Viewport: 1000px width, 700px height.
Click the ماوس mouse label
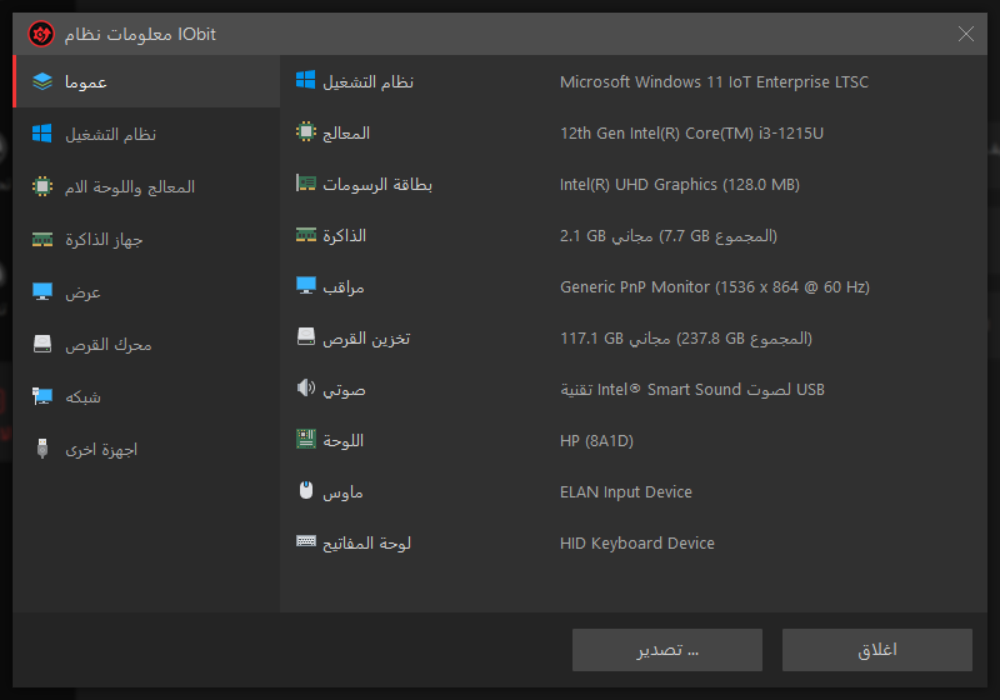(343, 493)
